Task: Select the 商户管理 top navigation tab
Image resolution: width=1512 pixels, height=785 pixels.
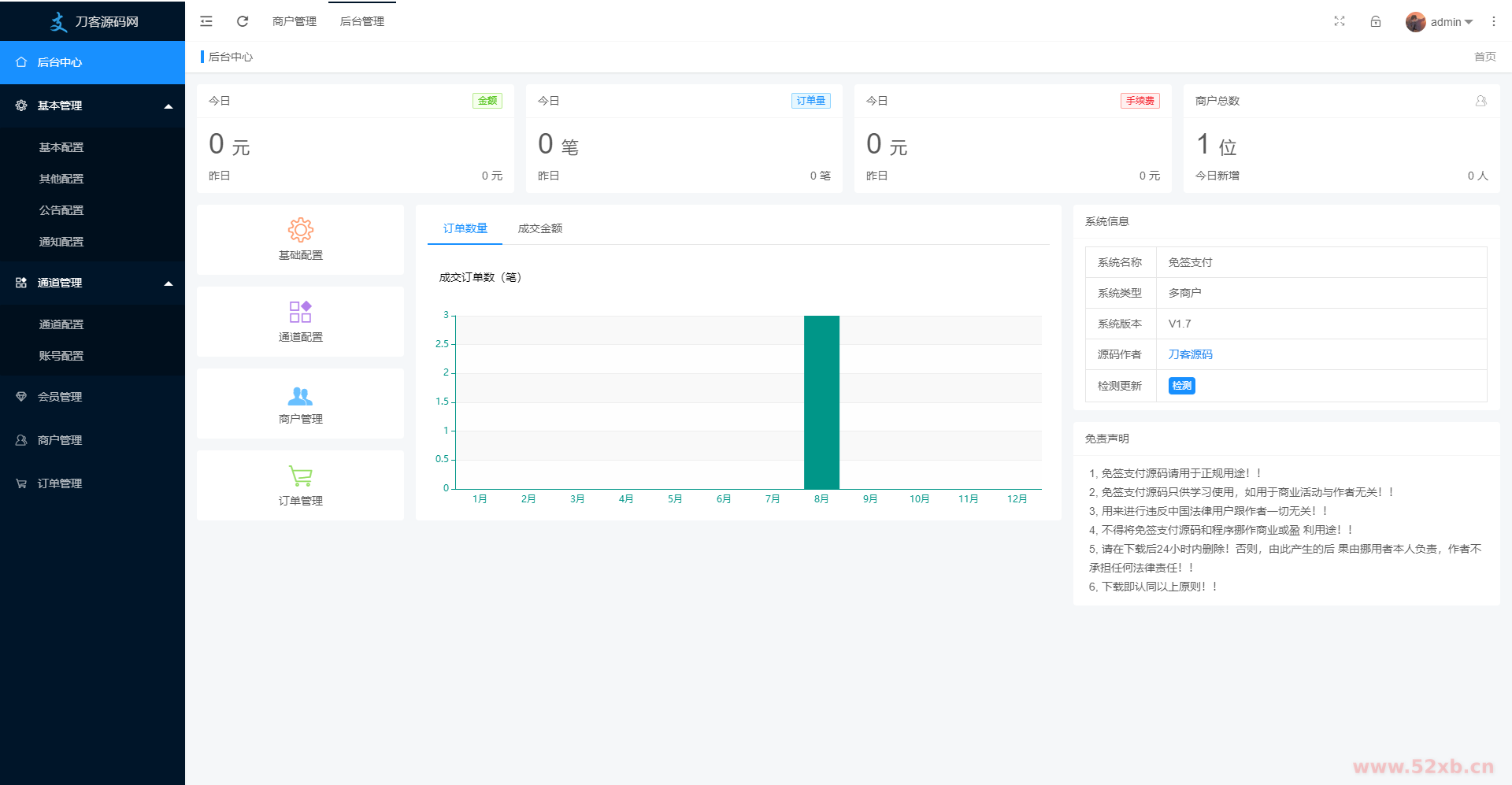Action: 295,21
